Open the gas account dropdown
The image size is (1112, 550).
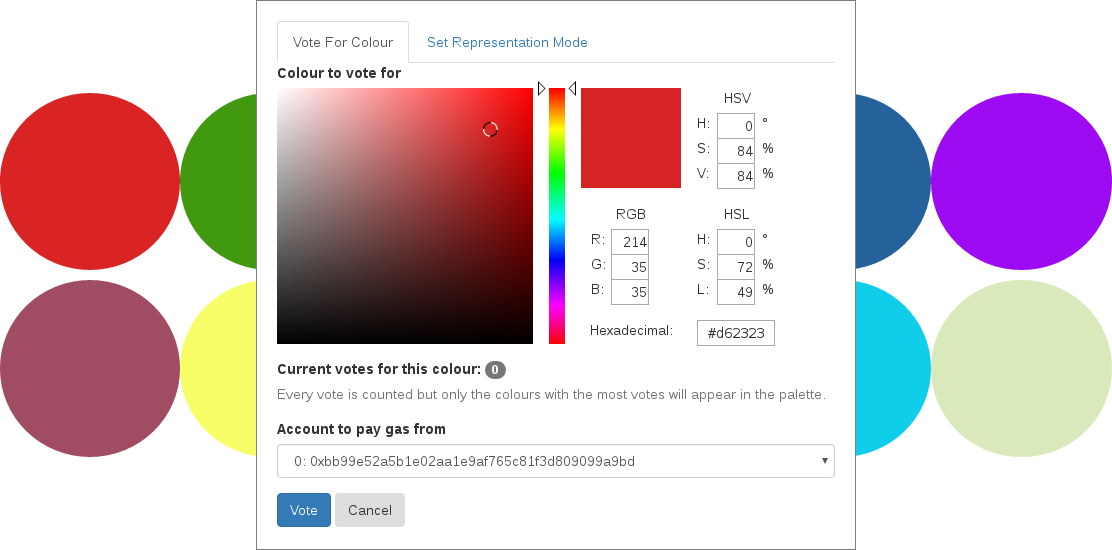pyautogui.click(x=555, y=461)
